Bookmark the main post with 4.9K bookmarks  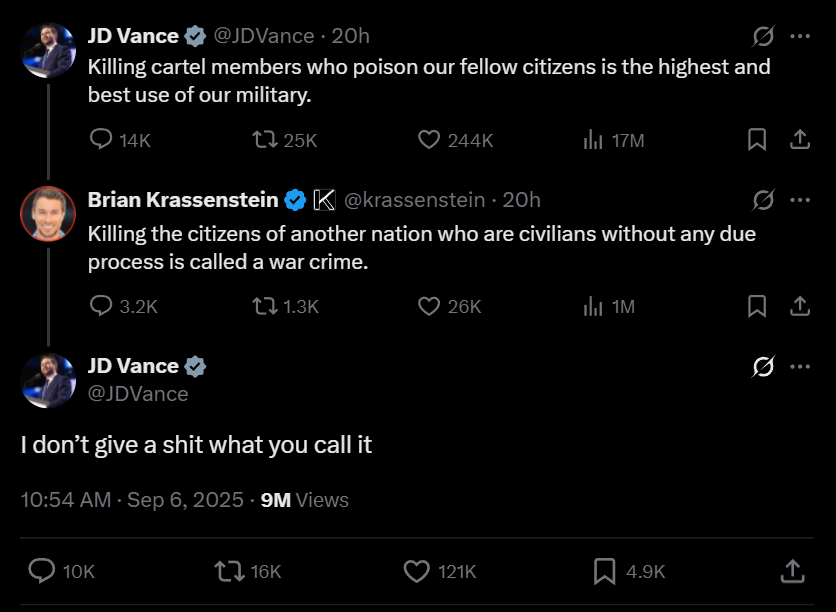click(x=604, y=571)
